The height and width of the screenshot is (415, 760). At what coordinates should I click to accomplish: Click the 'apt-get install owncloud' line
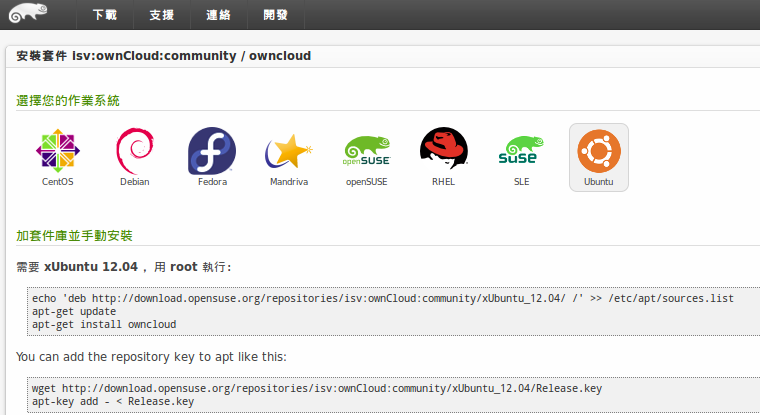(x=104, y=324)
